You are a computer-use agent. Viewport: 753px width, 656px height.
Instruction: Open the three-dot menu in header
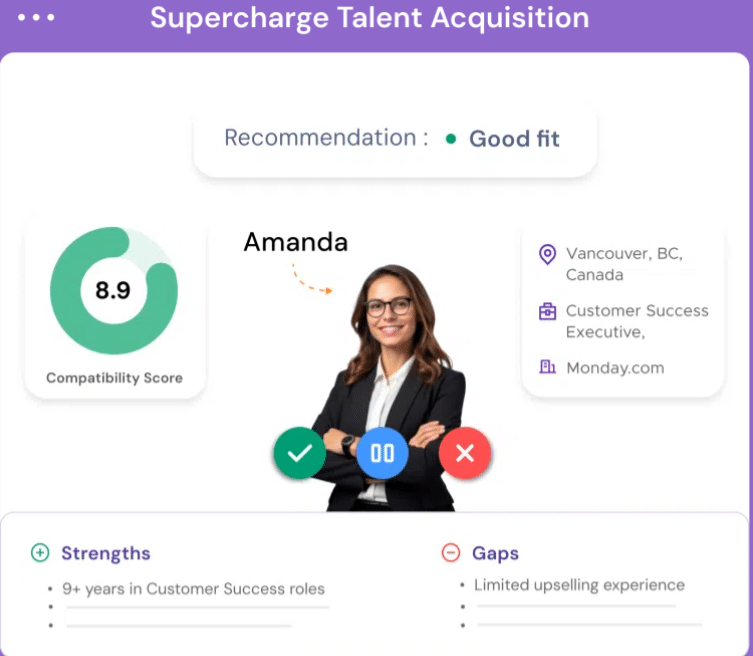(x=36, y=18)
